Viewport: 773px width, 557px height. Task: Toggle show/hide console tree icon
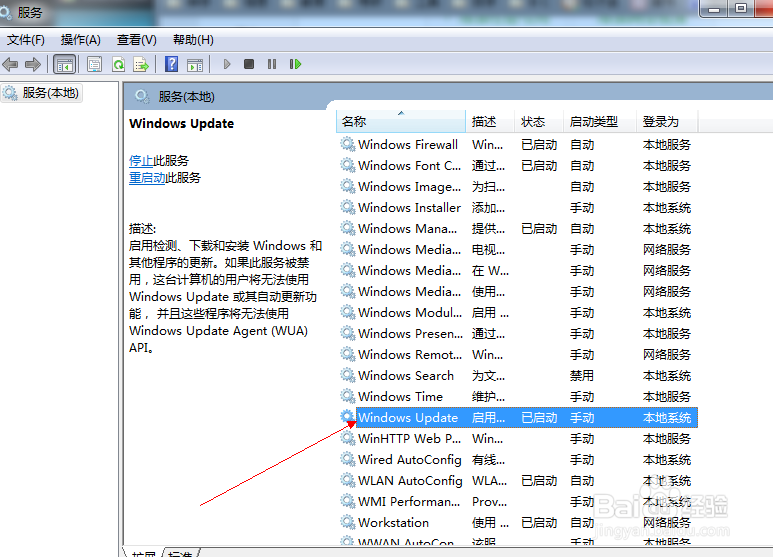coord(65,64)
